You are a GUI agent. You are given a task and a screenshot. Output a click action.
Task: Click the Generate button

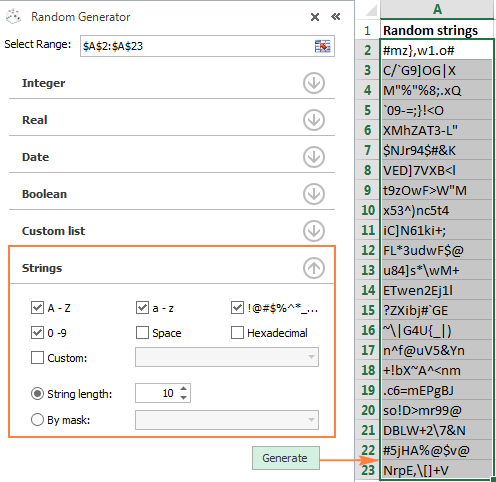point(286,458)
